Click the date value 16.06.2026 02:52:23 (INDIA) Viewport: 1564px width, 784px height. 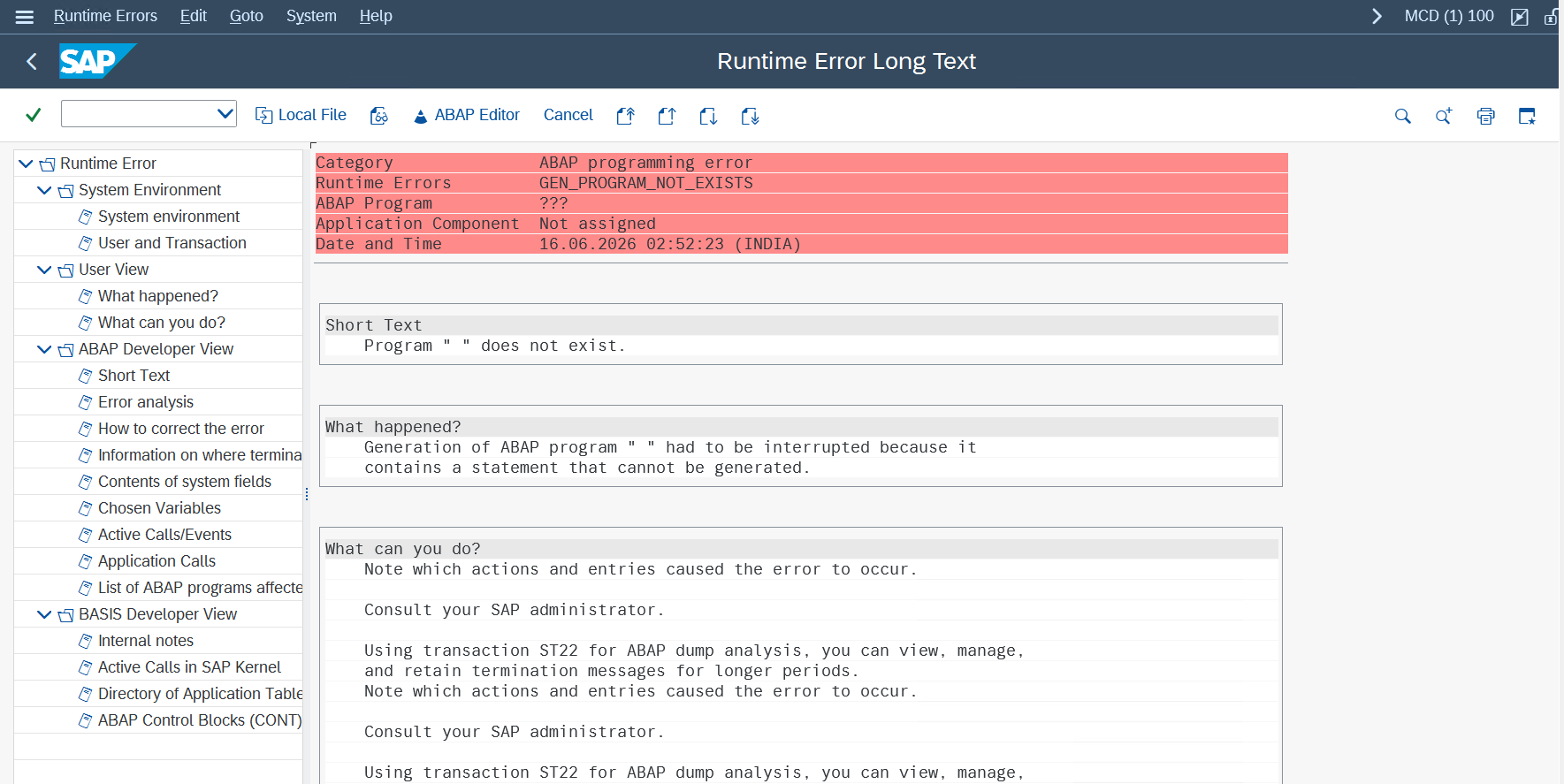670,244
